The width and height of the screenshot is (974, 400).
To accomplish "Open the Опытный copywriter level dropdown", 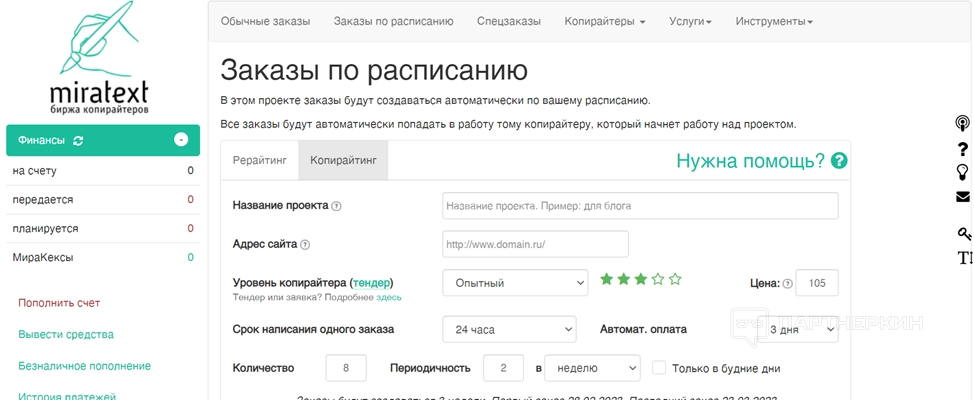I will click(x=515, y=283).
